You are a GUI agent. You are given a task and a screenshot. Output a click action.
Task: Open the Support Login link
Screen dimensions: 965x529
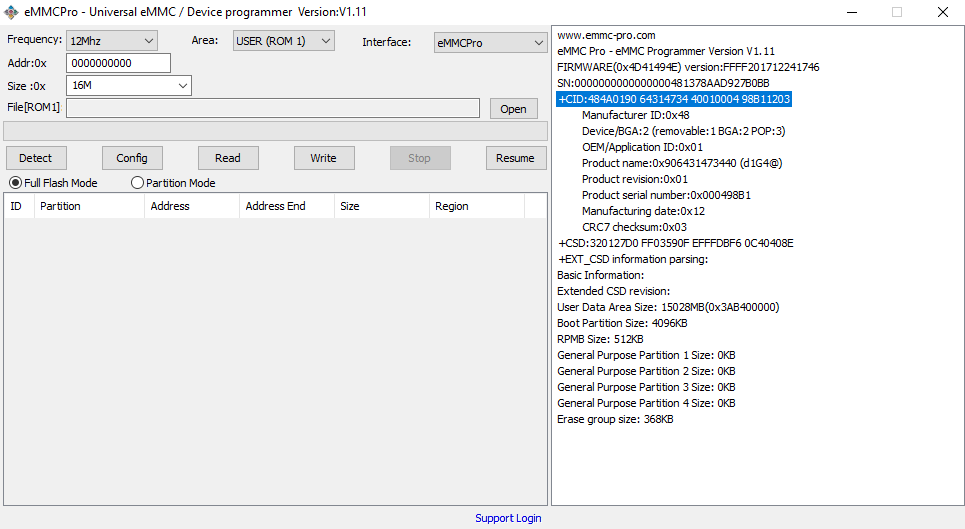pyautogui.click(x=508, y=518)
